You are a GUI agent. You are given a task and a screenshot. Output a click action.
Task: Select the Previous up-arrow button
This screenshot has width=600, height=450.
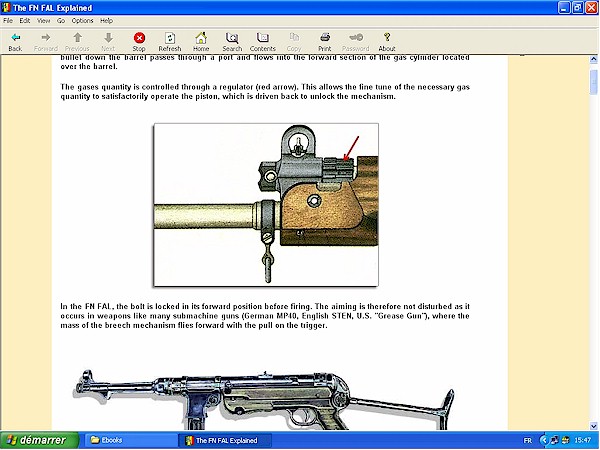pyautogui.click(x=77, y=42)
